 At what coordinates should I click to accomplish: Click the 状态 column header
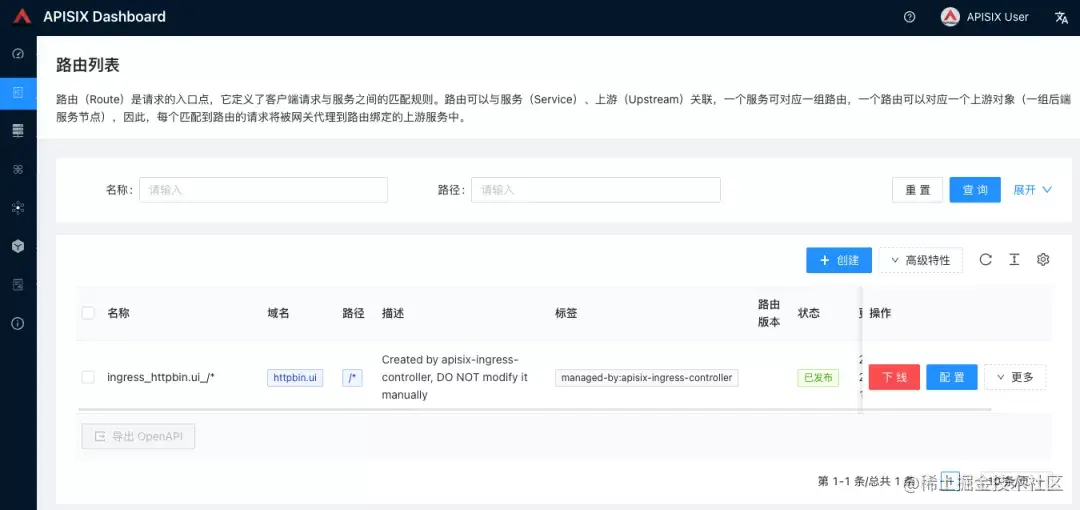click(x=809, y=313)
